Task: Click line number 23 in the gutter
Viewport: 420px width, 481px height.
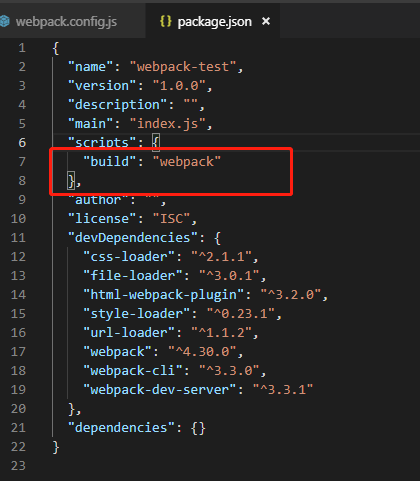Action: 18,466
